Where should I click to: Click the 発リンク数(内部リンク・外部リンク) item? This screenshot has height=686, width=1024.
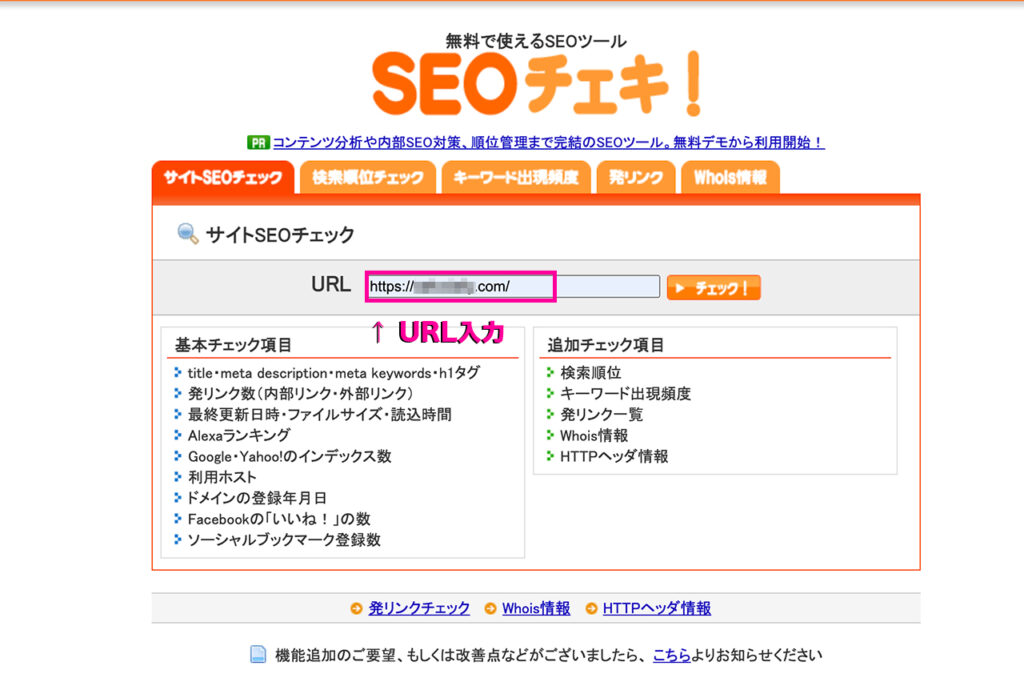(300, 393)
